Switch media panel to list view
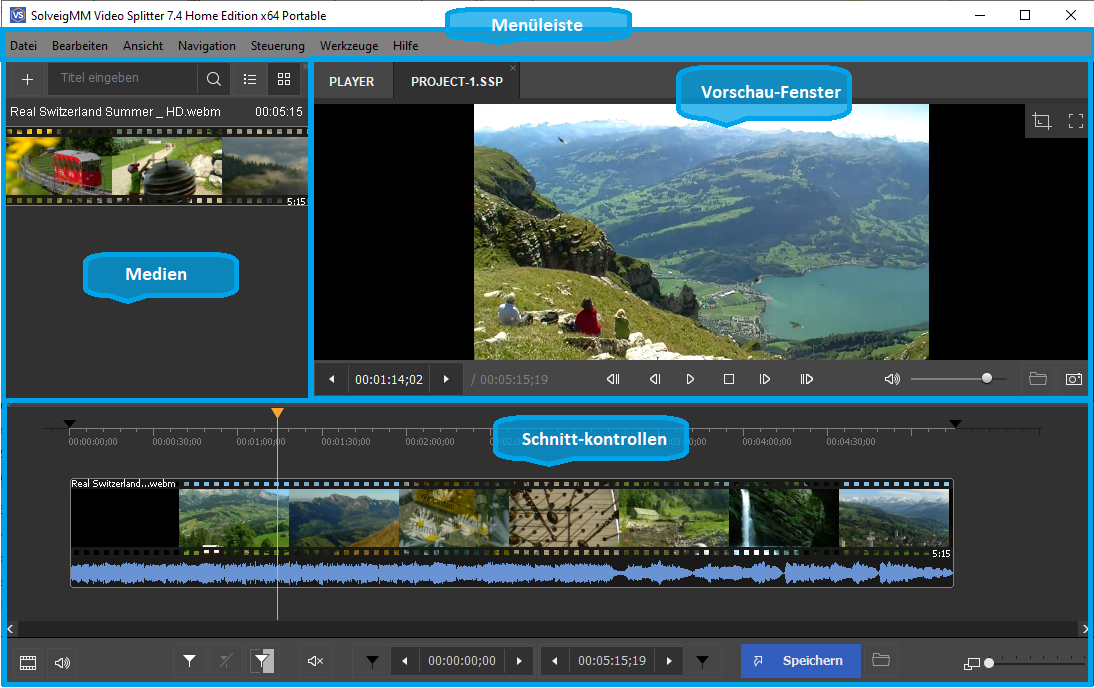 pos(250,80)
